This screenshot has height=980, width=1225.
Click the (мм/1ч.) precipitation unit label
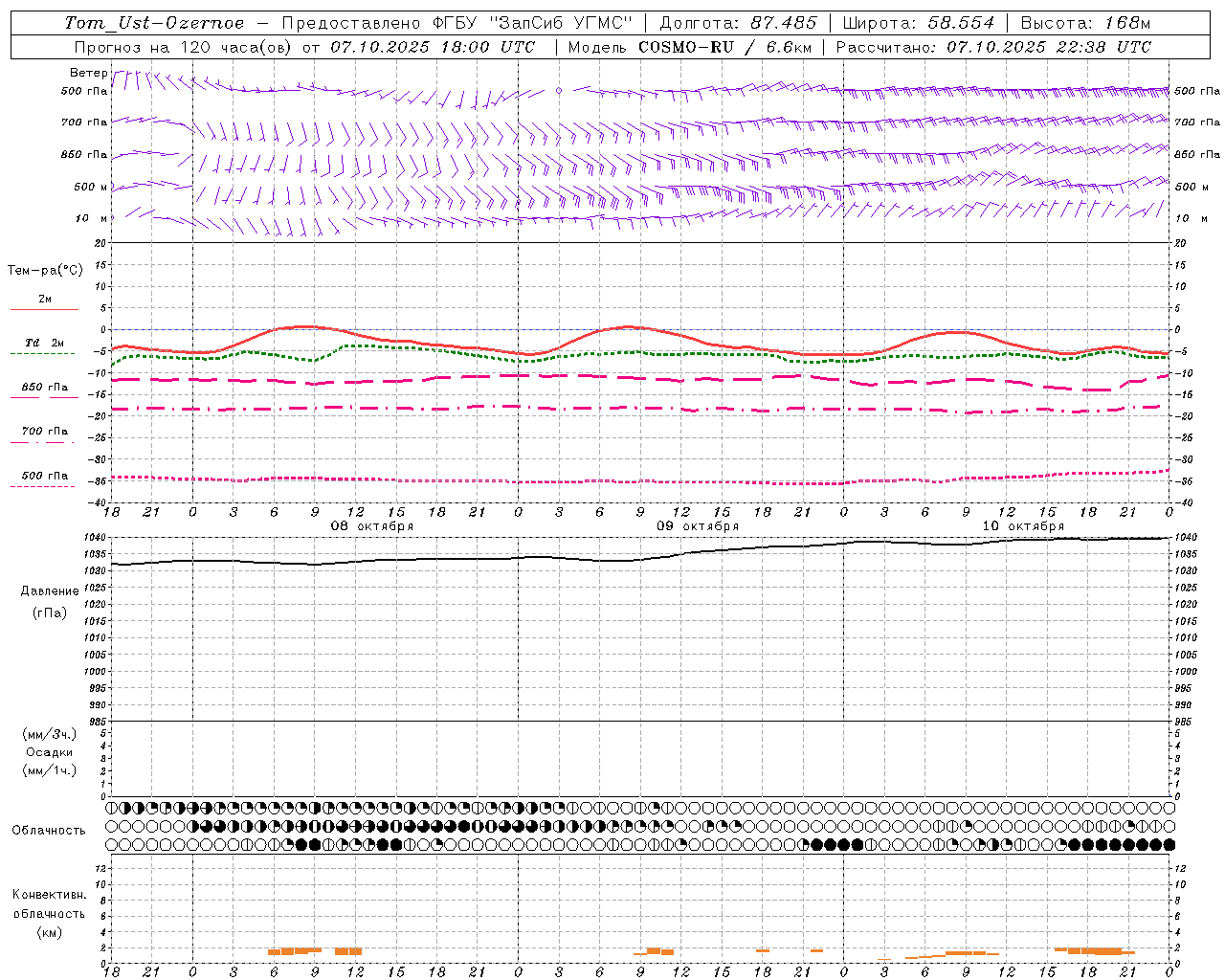50,770
